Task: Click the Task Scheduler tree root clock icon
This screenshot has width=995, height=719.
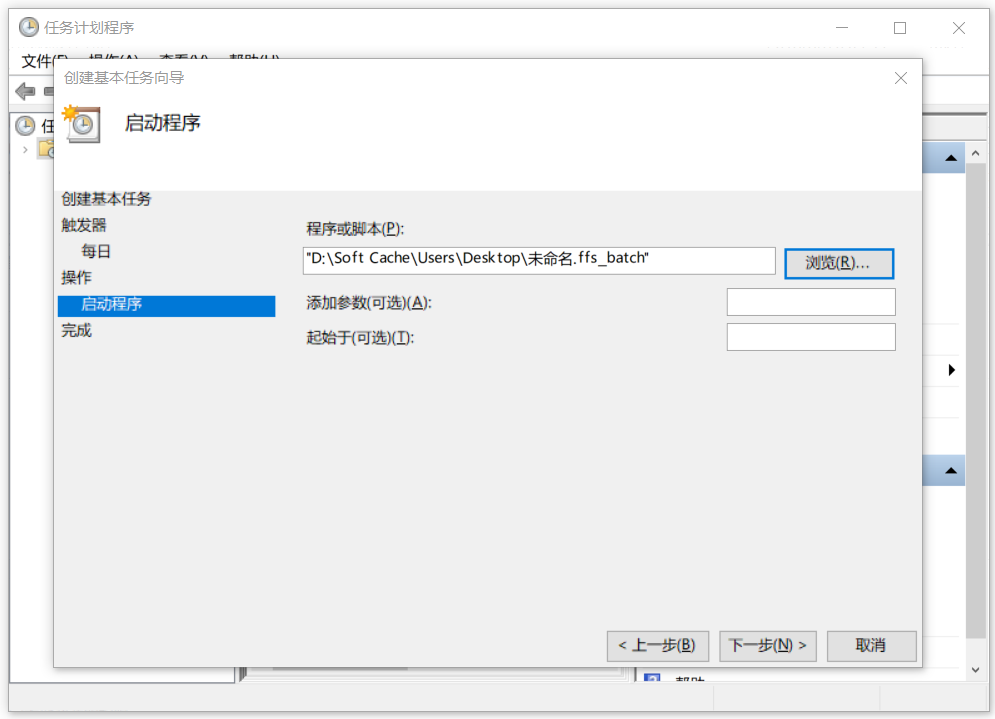Action: tap(25, 126)
